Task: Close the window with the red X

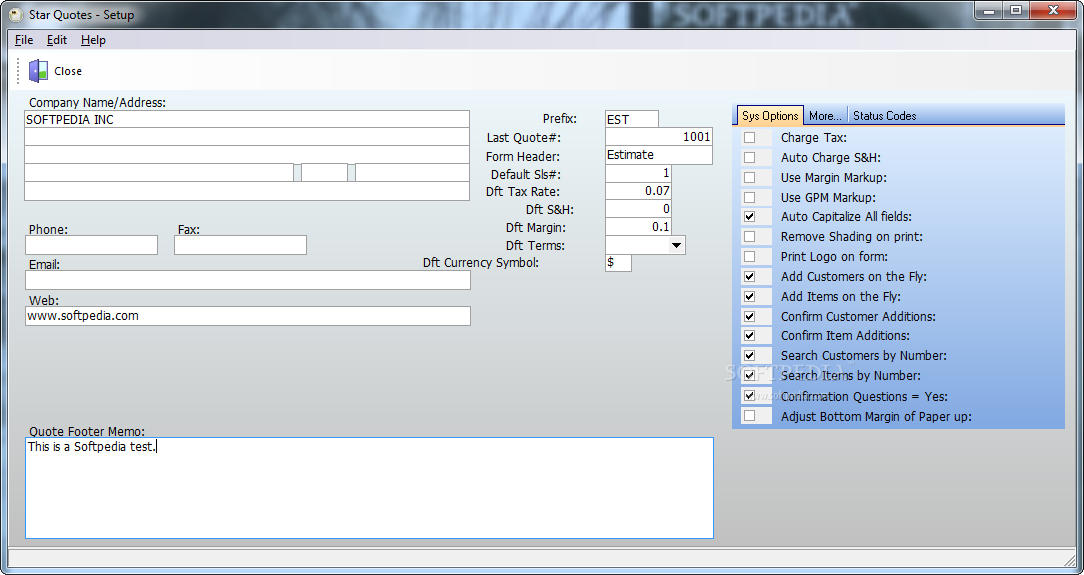Action: [1054, 10]
